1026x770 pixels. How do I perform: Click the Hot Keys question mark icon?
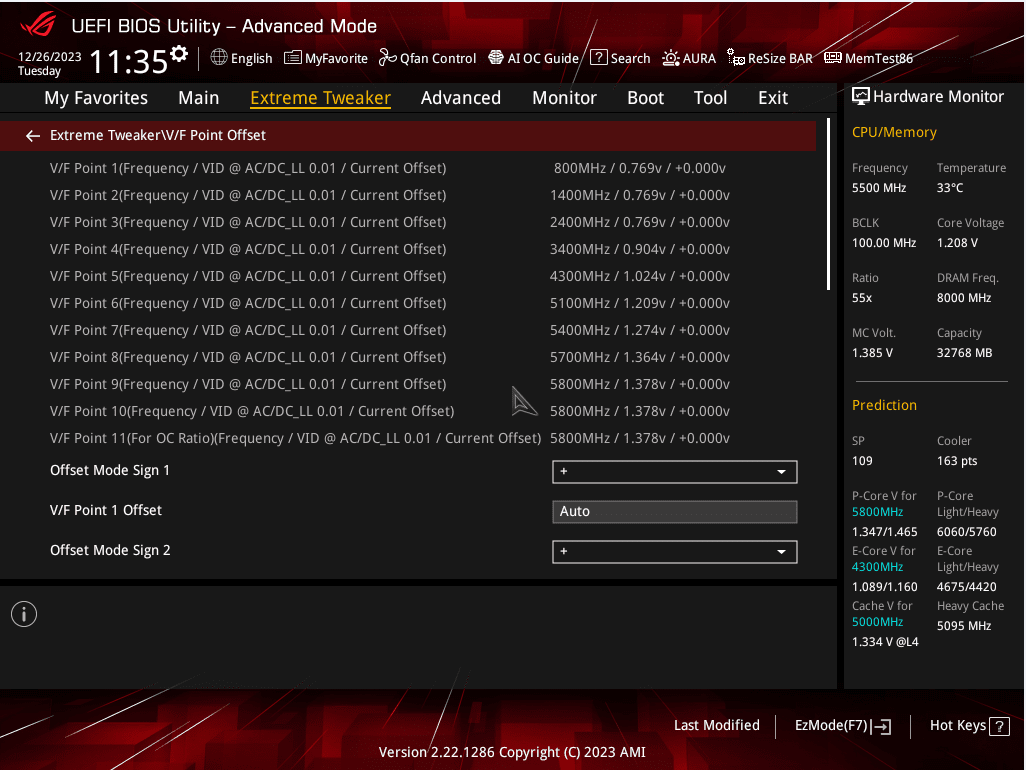999,726
